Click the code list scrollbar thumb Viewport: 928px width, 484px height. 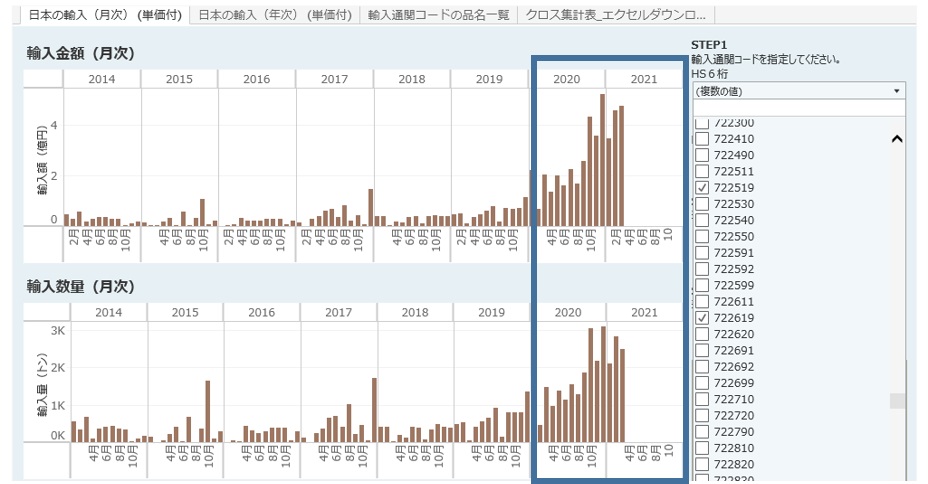898,401
